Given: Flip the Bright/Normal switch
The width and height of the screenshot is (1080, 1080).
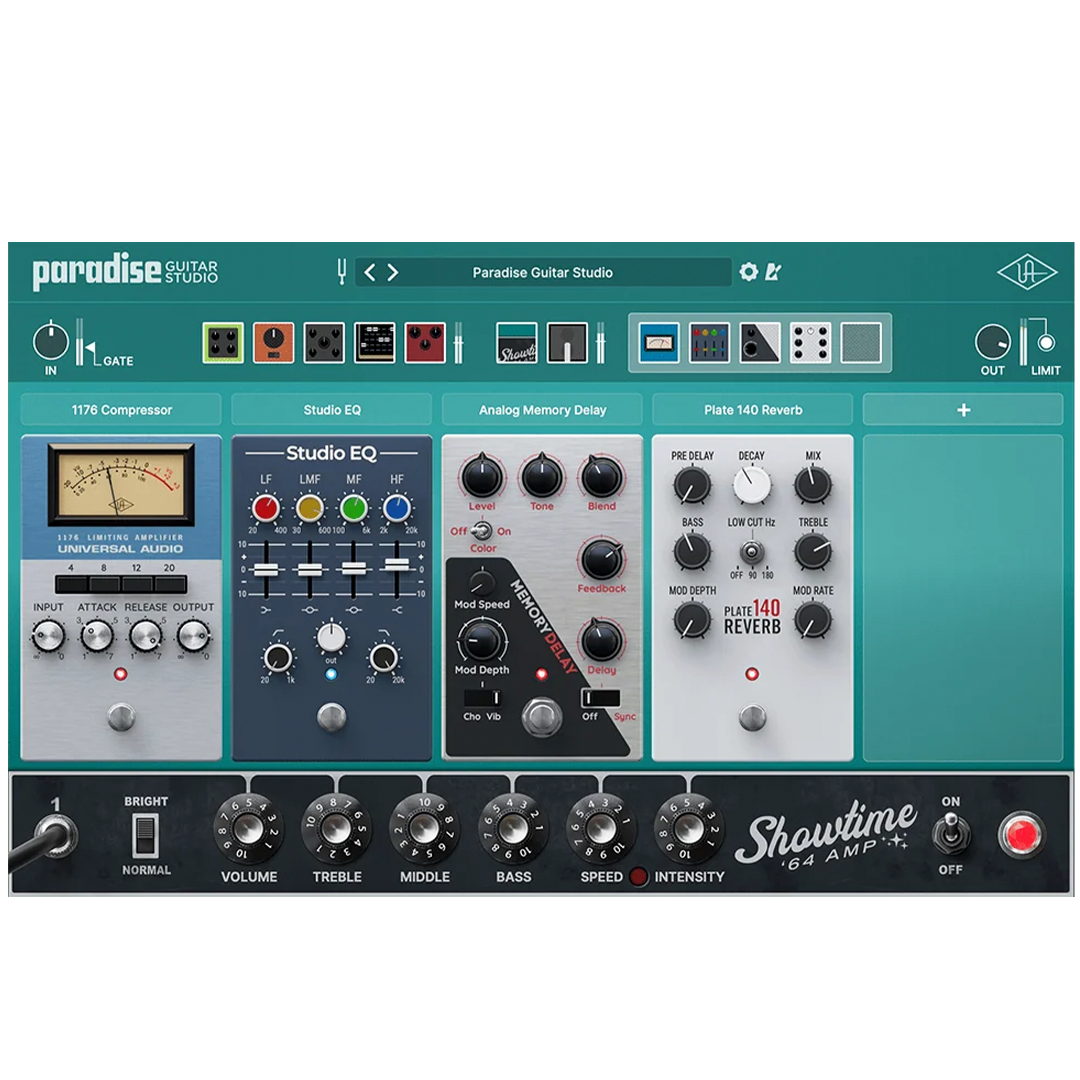Looking at the screenshot, I should (145, 835).
